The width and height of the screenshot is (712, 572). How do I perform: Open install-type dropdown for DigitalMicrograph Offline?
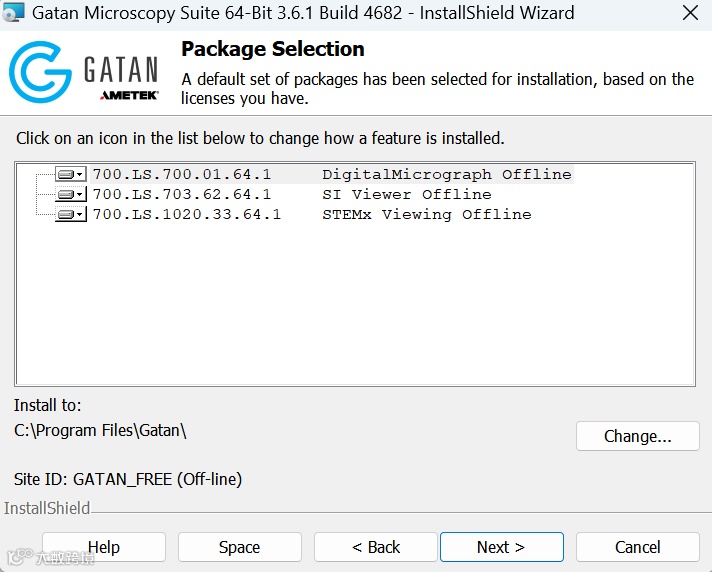(71, 174)
